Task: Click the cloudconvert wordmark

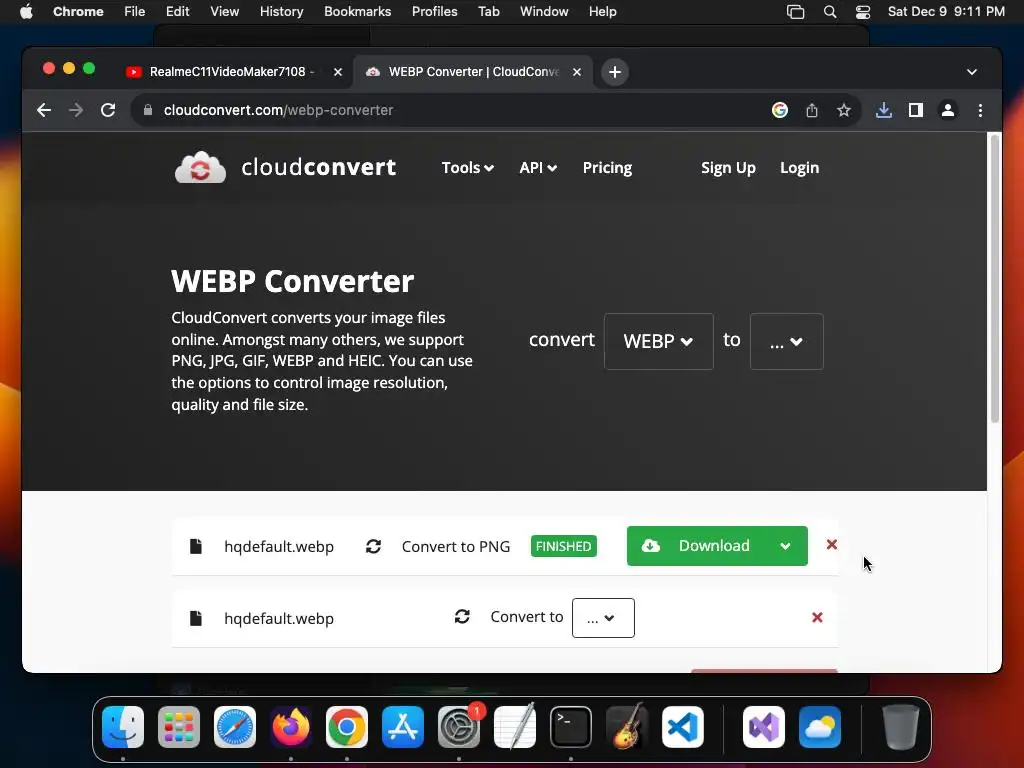Action: [x=319, y=167]
